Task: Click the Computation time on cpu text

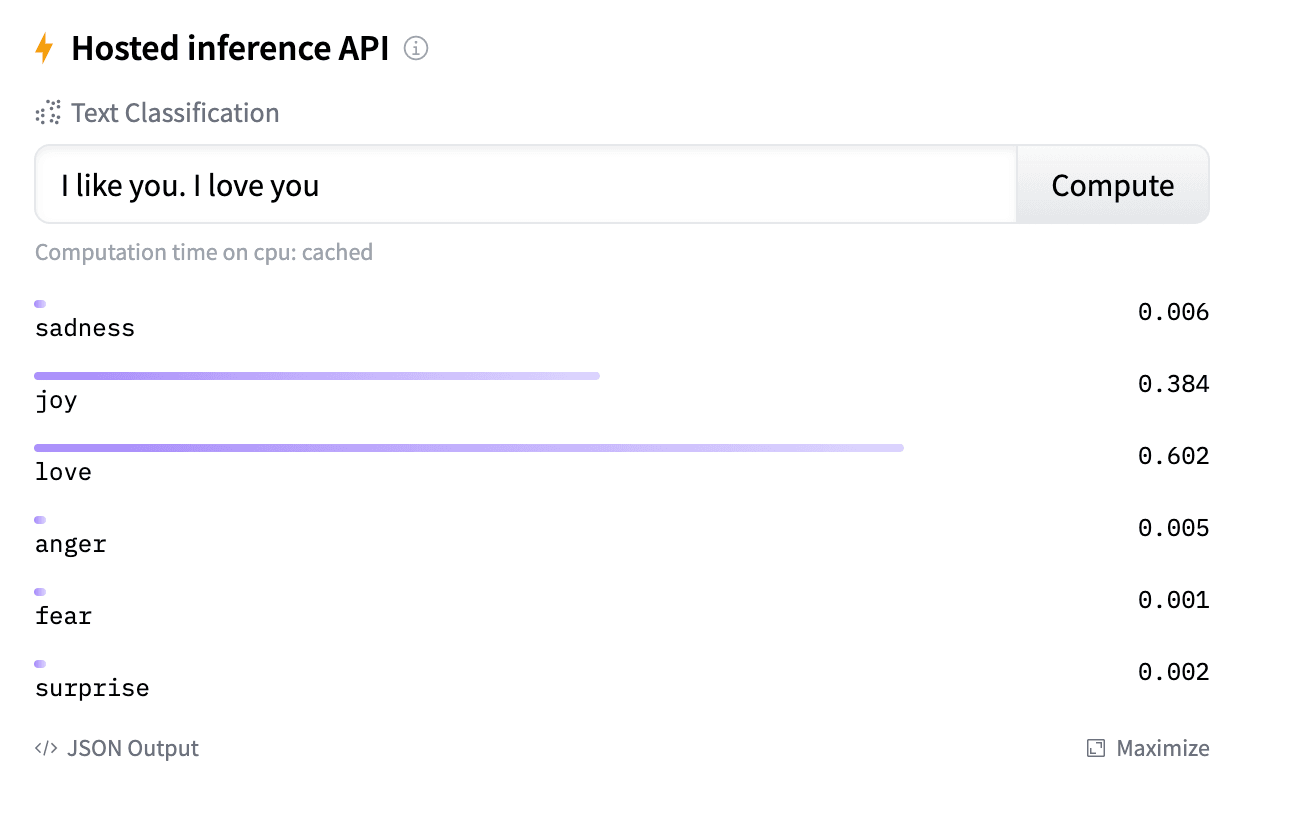Action: tap(204, 252)
